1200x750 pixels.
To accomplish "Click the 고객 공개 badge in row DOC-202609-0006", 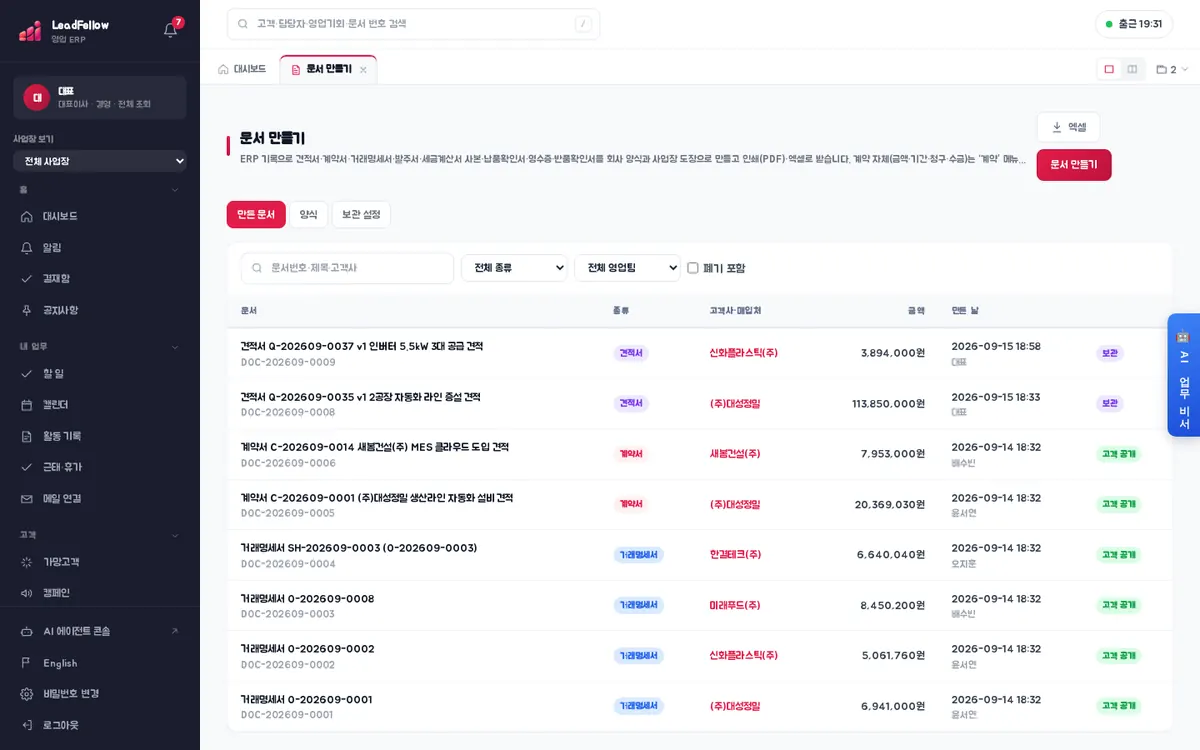I will pos(1118,454).
